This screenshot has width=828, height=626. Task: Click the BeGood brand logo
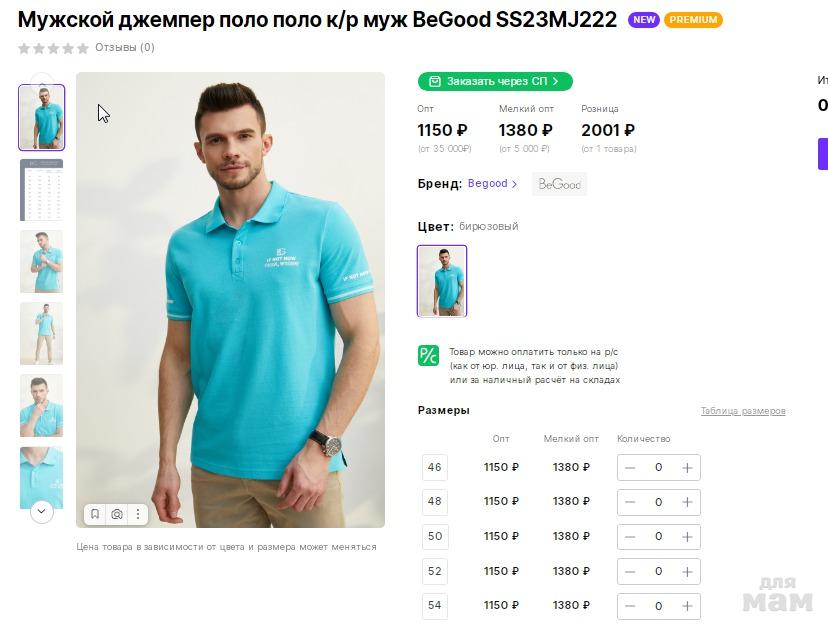click(x=559, y=184)
